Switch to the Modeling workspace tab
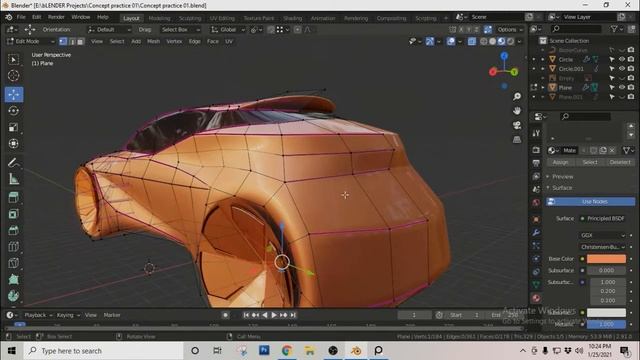 pos(159,18)
